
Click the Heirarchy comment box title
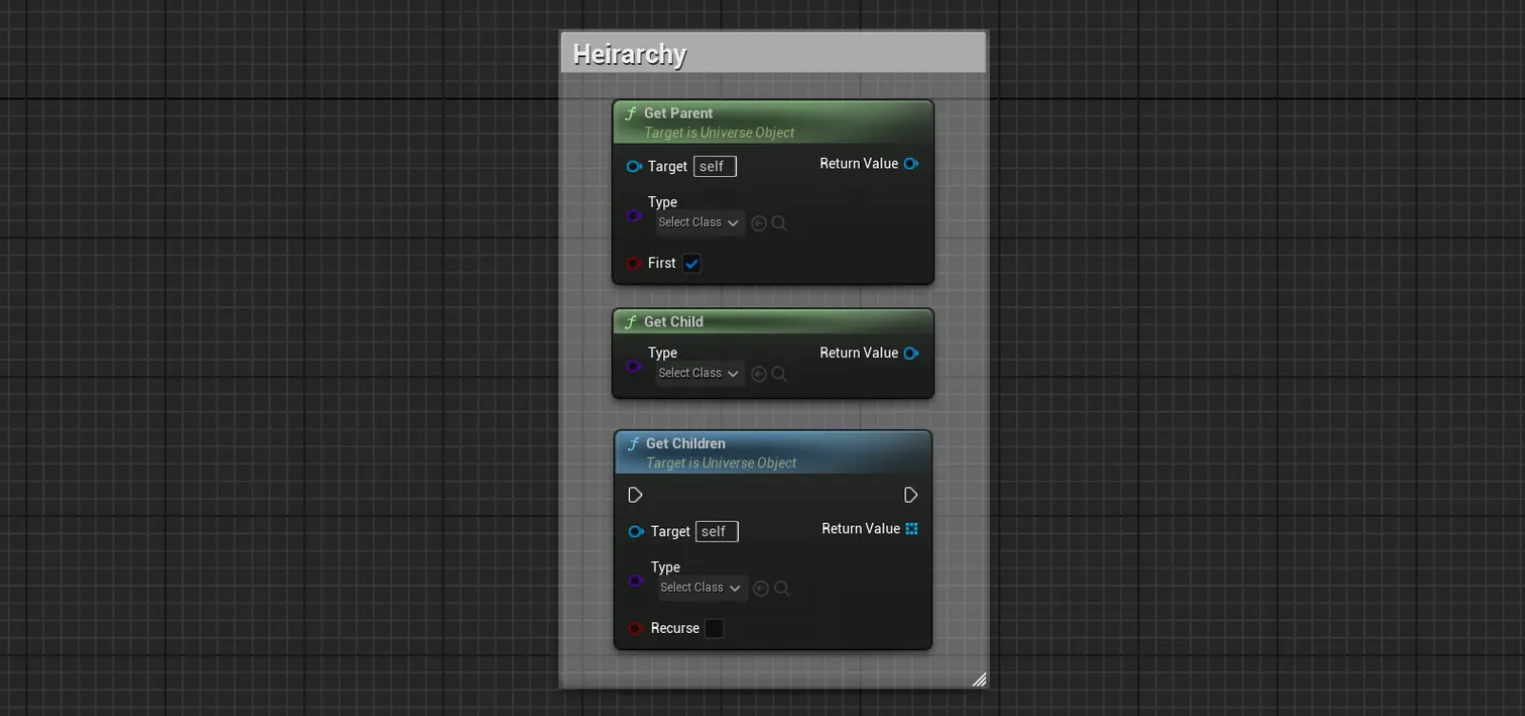tap(630, 54)
